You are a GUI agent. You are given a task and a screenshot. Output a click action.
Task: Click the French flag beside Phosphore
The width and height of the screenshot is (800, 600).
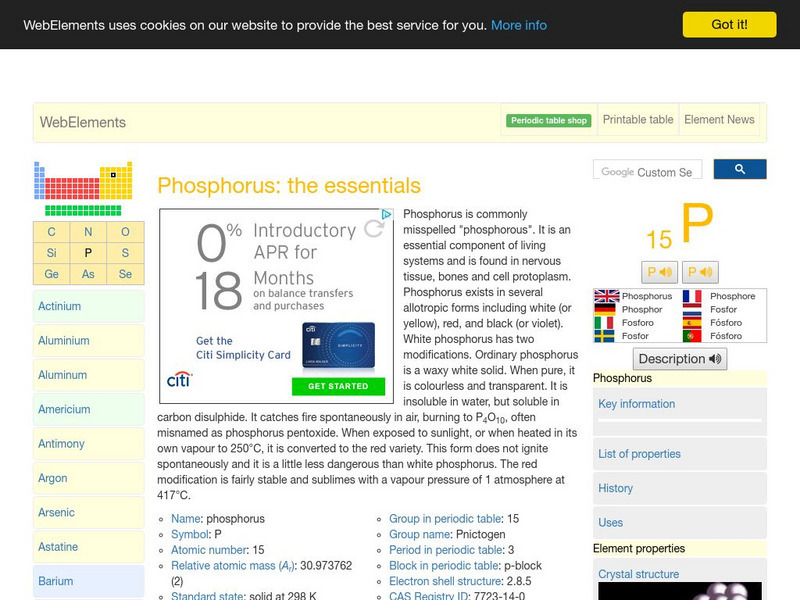(x=692, y=297)
